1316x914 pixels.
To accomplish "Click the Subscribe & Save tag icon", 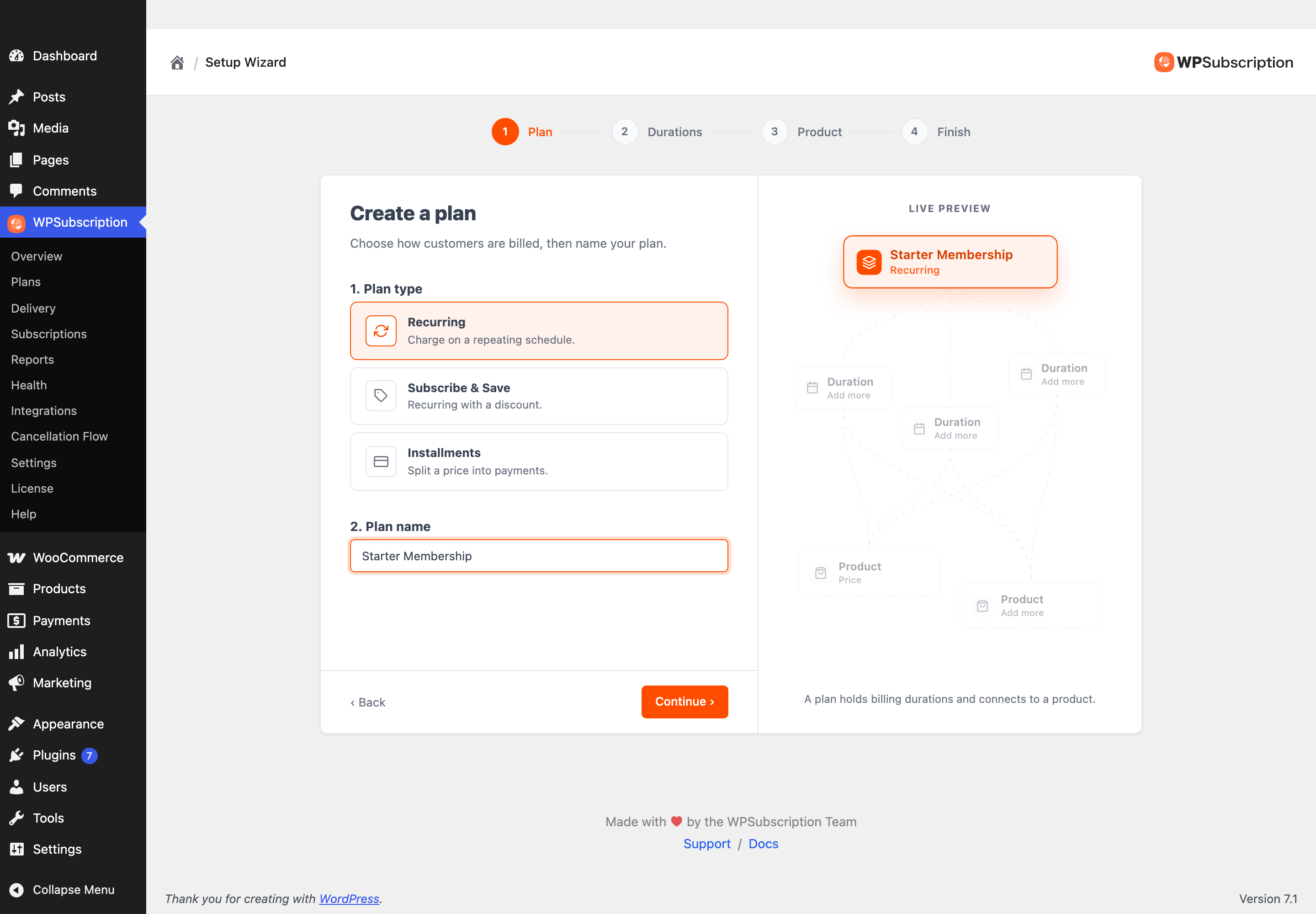I will pyautogui.click(x=381, y=396).
